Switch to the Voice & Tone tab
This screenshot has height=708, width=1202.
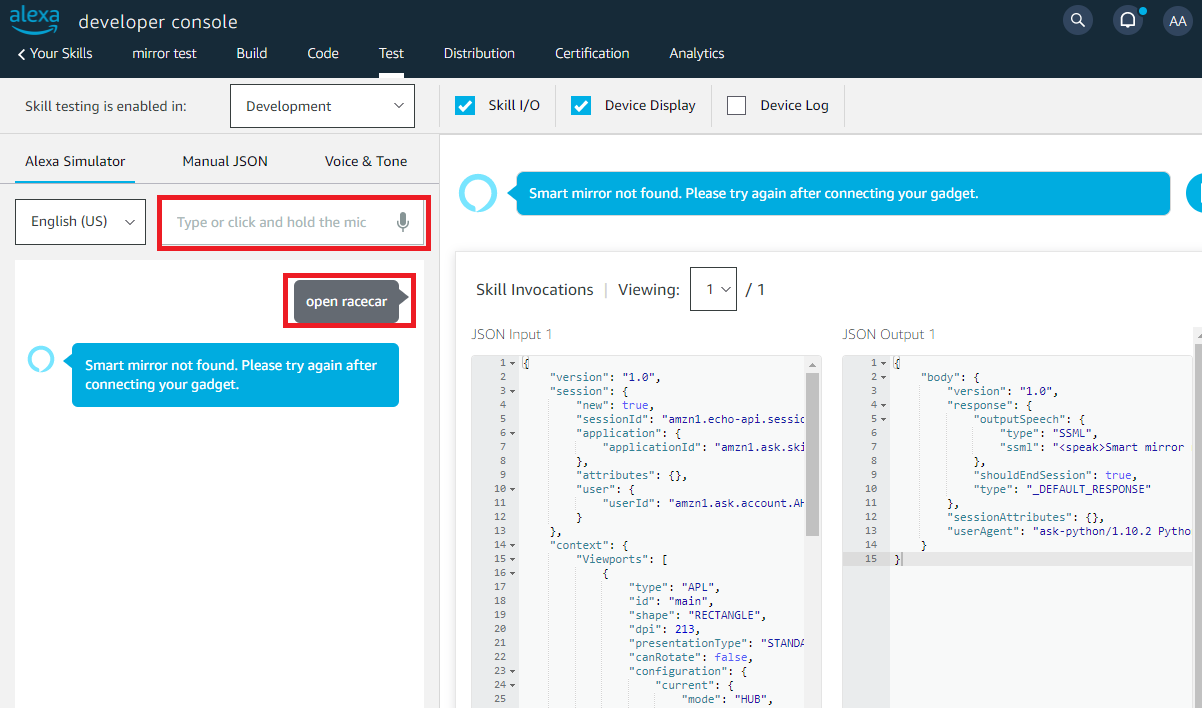tap(366, 161)
